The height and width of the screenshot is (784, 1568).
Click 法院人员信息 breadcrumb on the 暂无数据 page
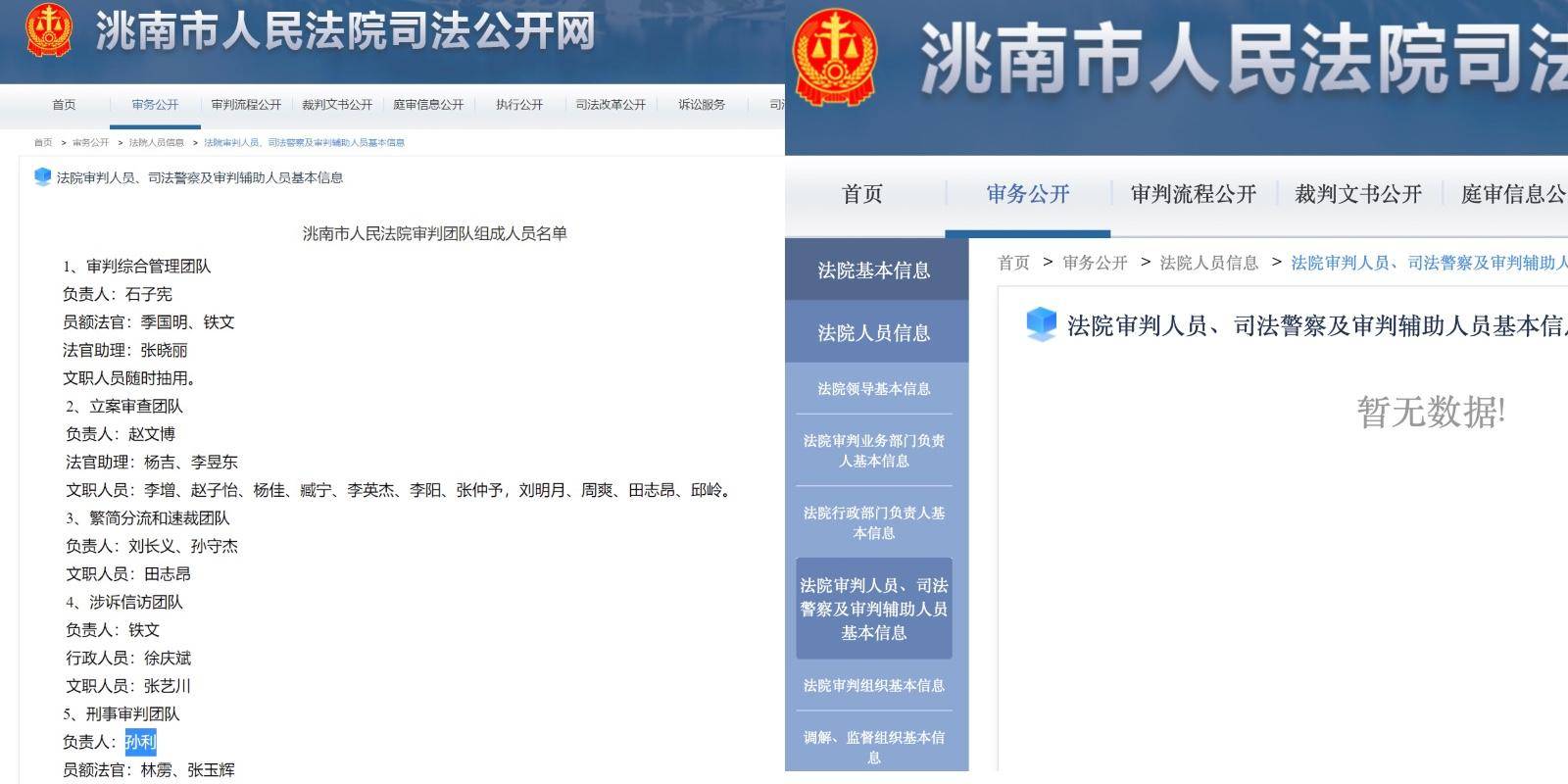tap(1209, 263)
